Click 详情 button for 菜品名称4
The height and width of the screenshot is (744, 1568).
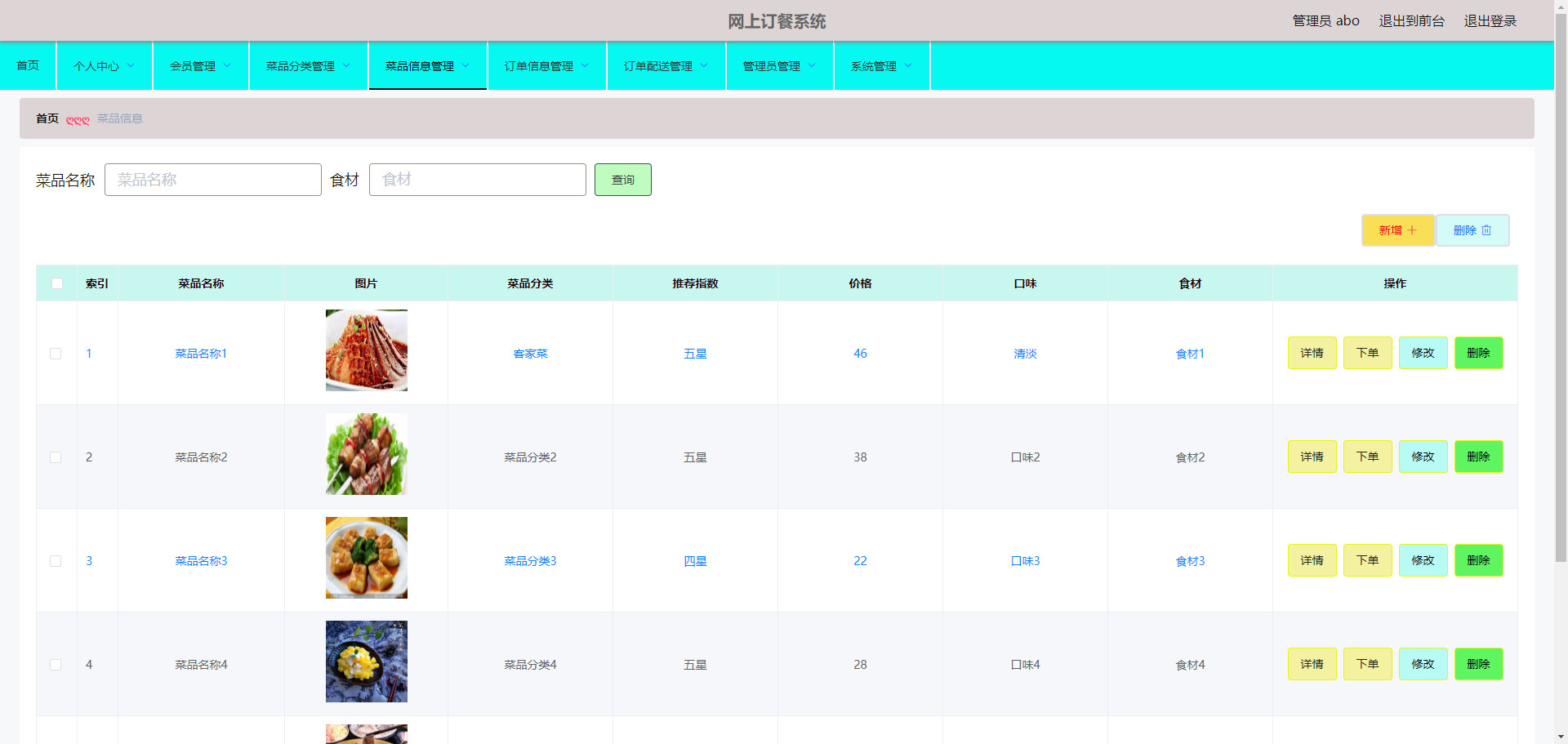coord(1312,664)
